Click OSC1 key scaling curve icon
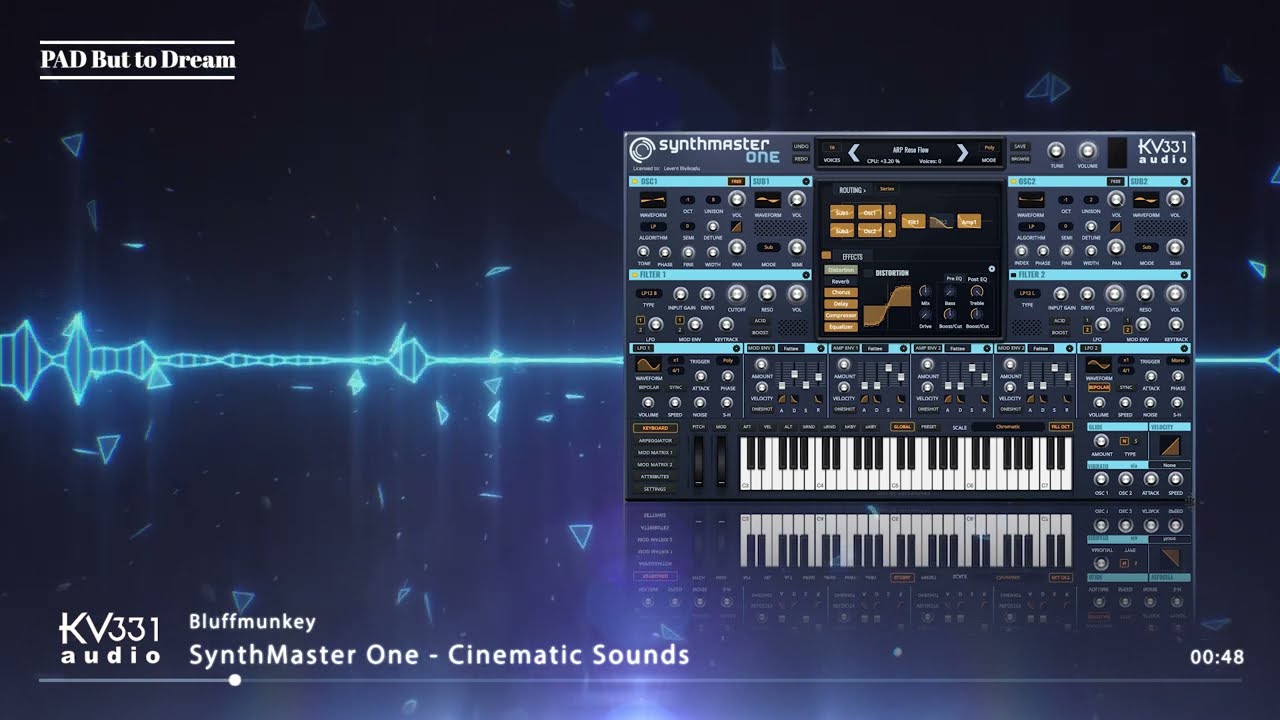The image size is (1280, 720). (737, 227)
